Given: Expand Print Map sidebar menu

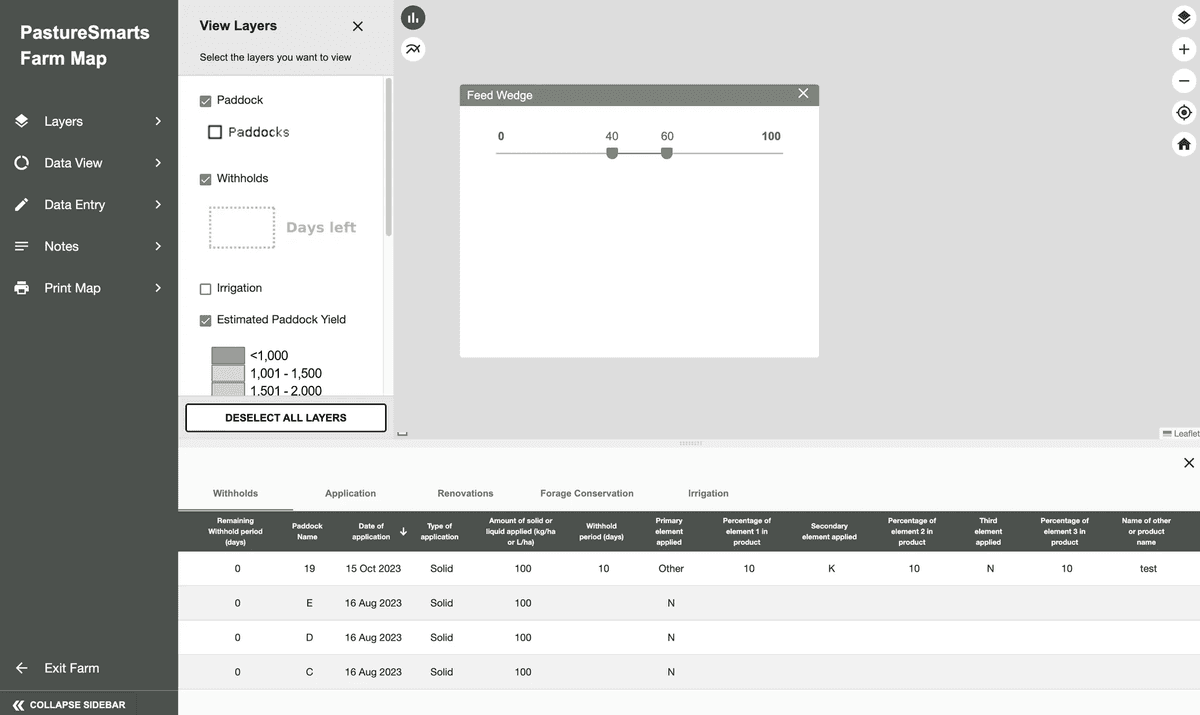Looking at the screenshot, I should click(88, 288).
